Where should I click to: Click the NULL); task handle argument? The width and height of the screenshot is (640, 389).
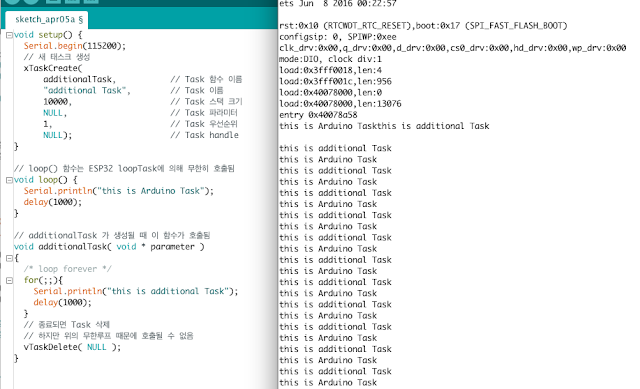pyautogui.click(x=58, y=135)
